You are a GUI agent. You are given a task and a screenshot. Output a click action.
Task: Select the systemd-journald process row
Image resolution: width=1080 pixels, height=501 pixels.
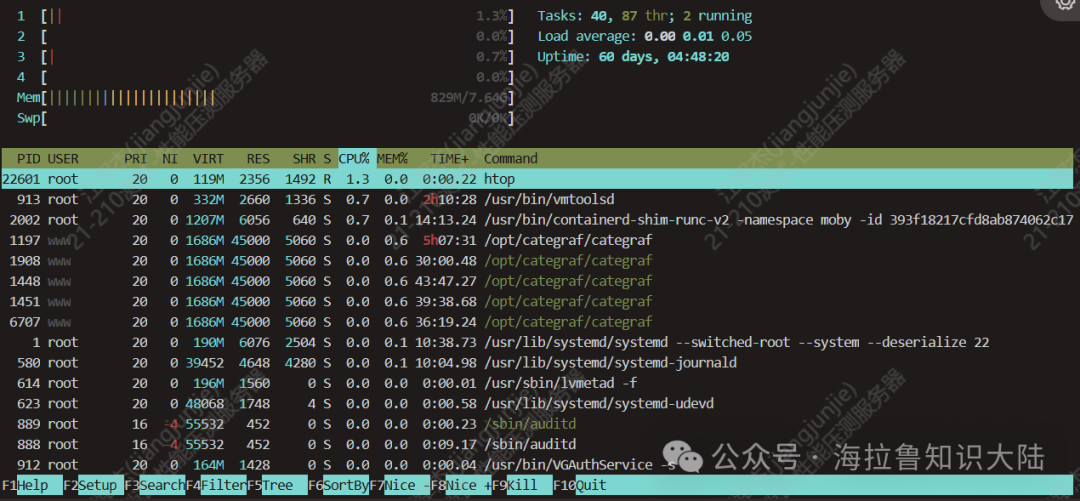[537, 362]
